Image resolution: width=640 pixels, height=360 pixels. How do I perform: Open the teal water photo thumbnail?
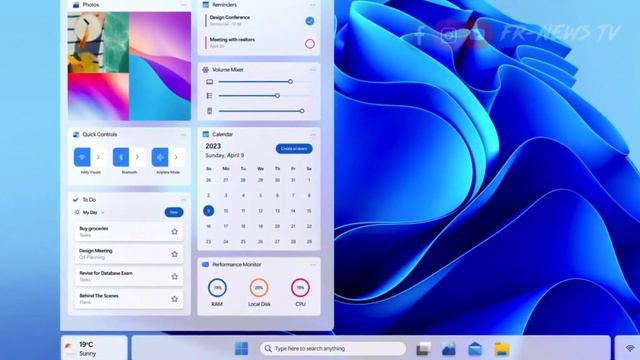115,42
